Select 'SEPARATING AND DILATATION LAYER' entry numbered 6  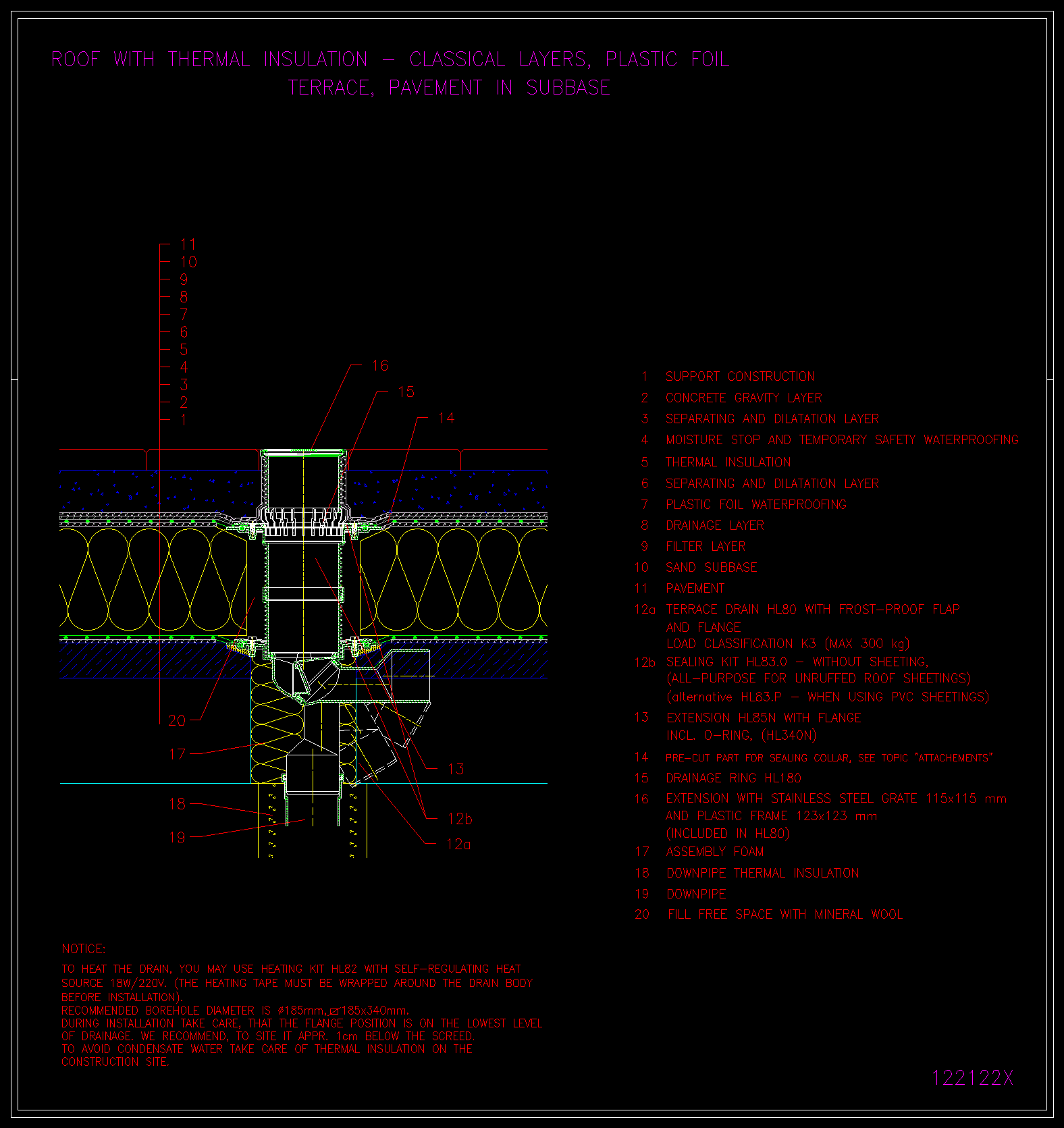(772, 483)
